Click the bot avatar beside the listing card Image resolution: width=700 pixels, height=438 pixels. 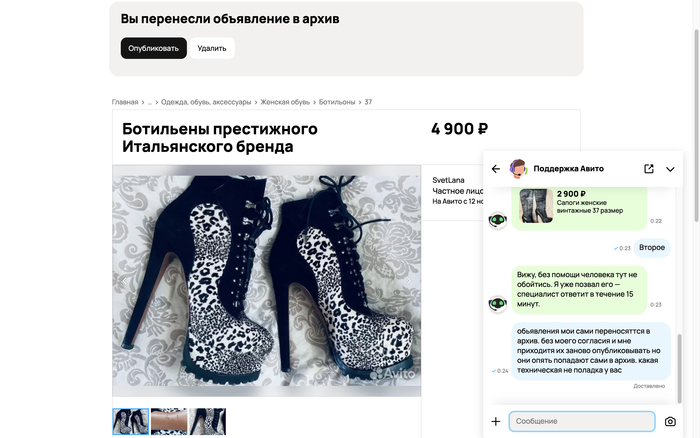(498, 220)
